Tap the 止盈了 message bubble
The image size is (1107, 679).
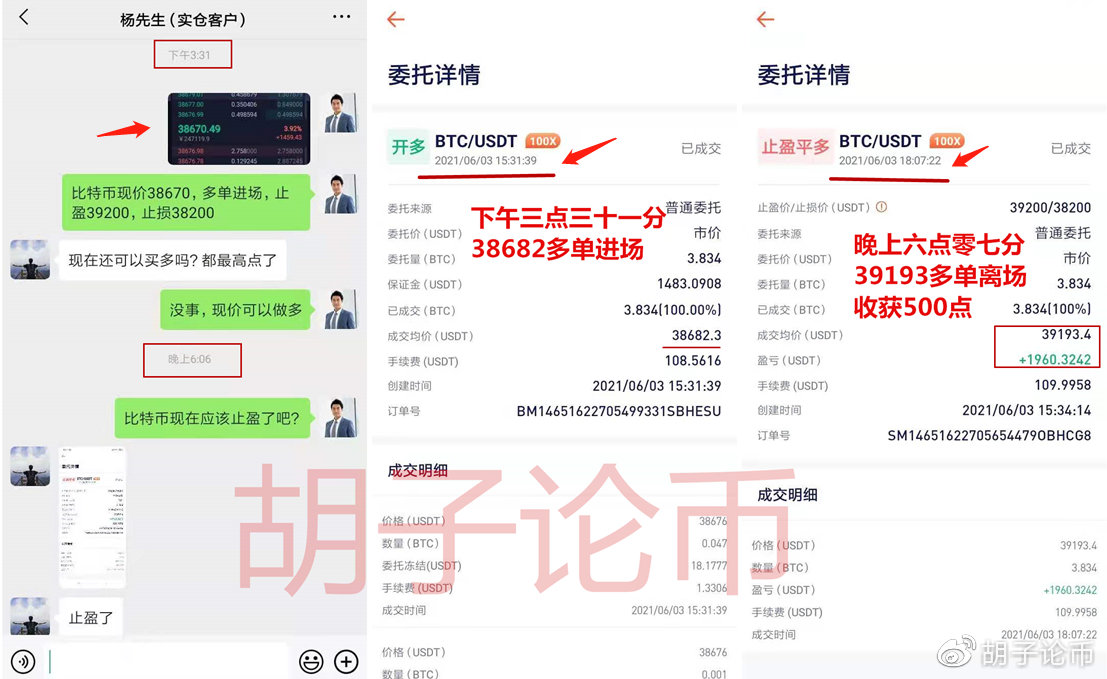point(91,617)
